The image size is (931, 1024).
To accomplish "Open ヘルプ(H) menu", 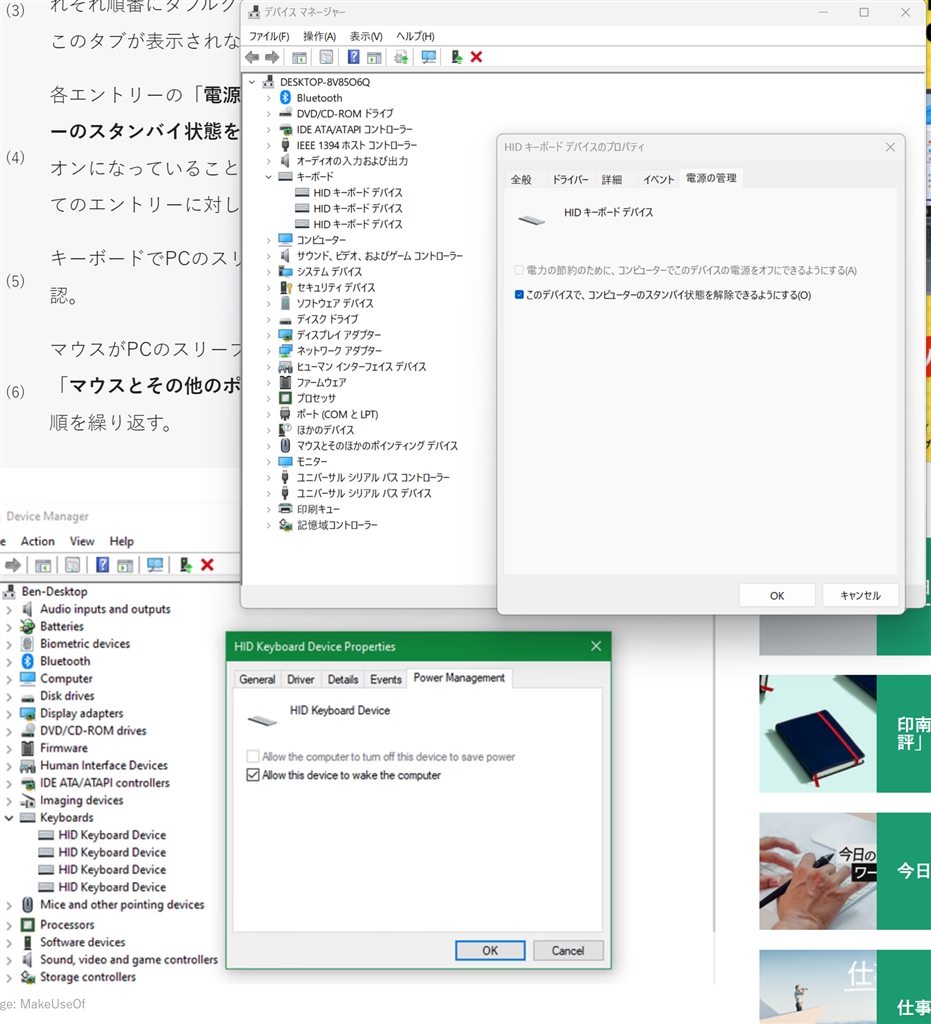I will click(x=415, y=37).
